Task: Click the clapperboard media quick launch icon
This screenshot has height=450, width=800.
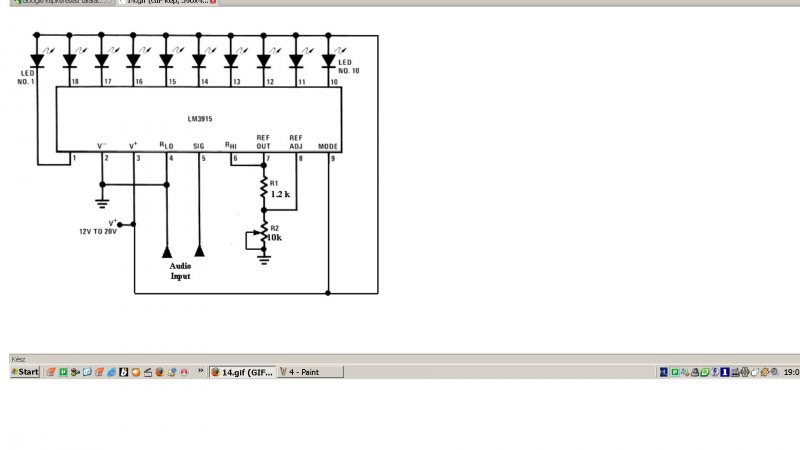Action: [148, 372]
